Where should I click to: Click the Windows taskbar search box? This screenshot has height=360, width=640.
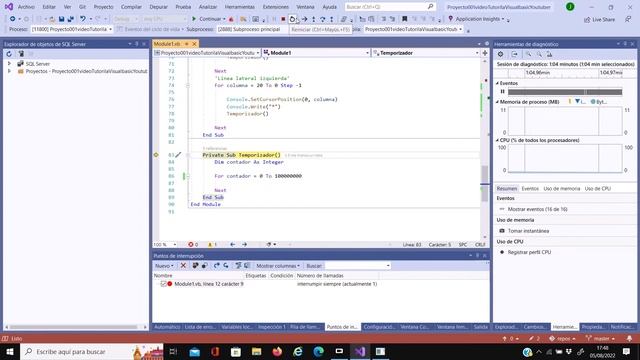pos(92,351)
